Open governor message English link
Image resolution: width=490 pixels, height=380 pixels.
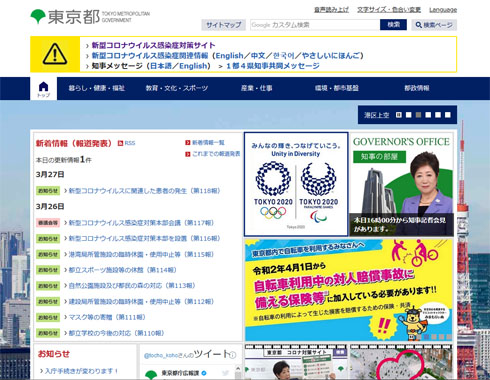click(x=193, y=66)
